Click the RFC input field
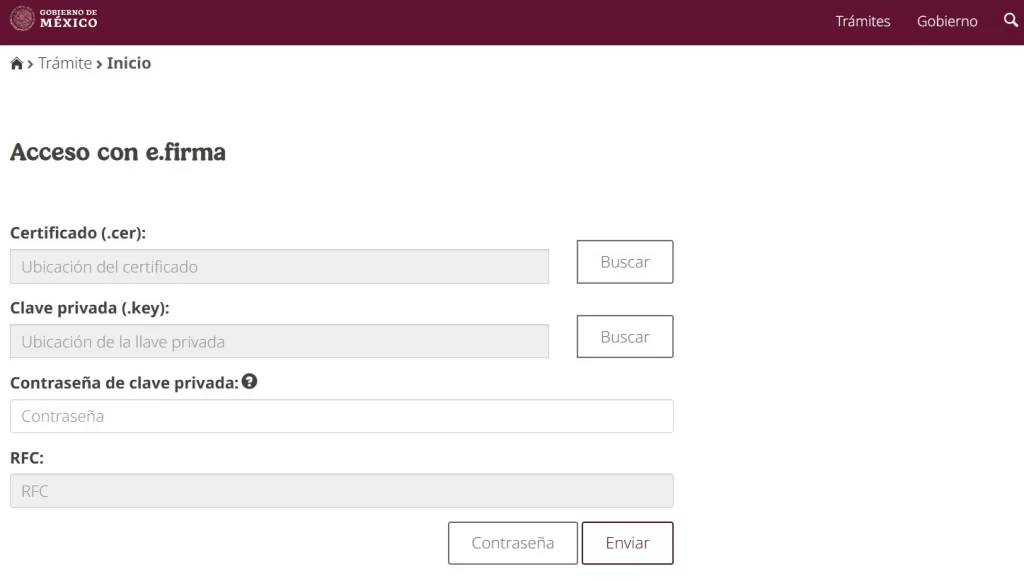The width and height of the screenshot is (1024, 581). tap(341, 491)
